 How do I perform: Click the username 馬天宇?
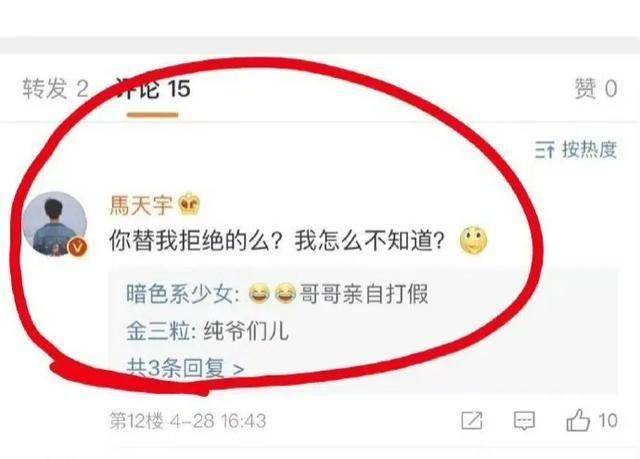(x=141, y=204)
